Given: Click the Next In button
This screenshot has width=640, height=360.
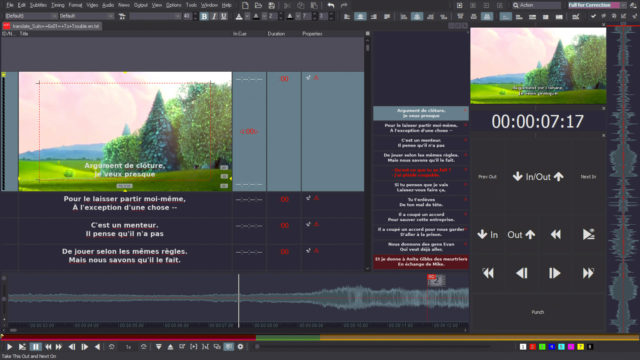Looking at the screenshot, I should point(588,177).
